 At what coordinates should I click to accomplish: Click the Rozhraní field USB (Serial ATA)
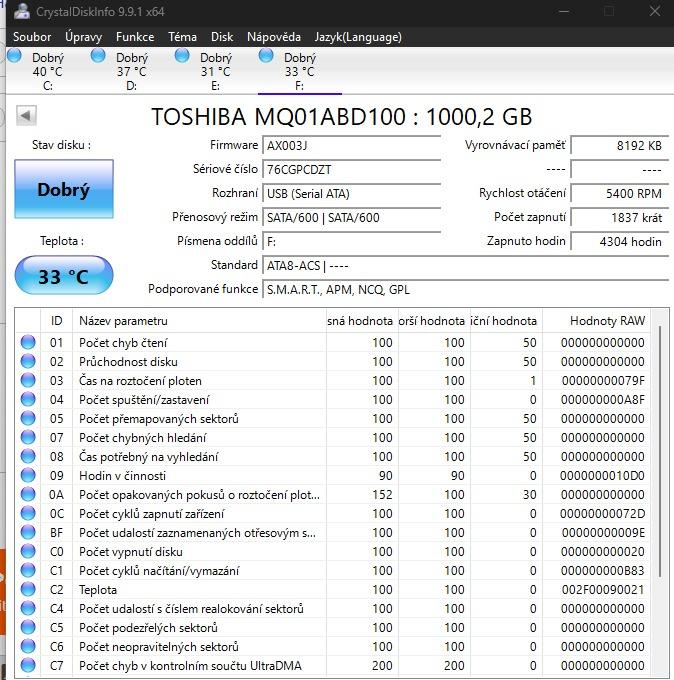tap(352, 193)
